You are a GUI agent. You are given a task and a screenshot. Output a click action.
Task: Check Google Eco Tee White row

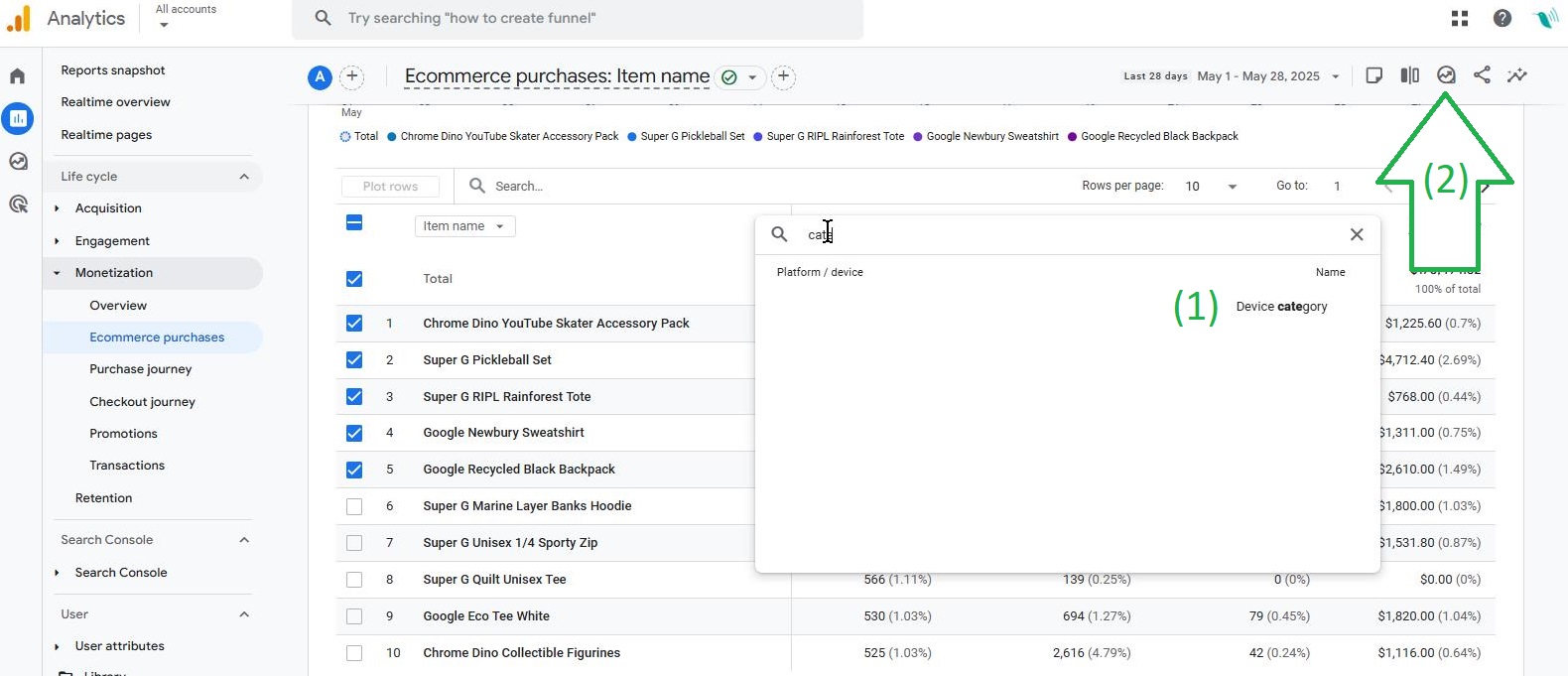[x=354, y=616]
